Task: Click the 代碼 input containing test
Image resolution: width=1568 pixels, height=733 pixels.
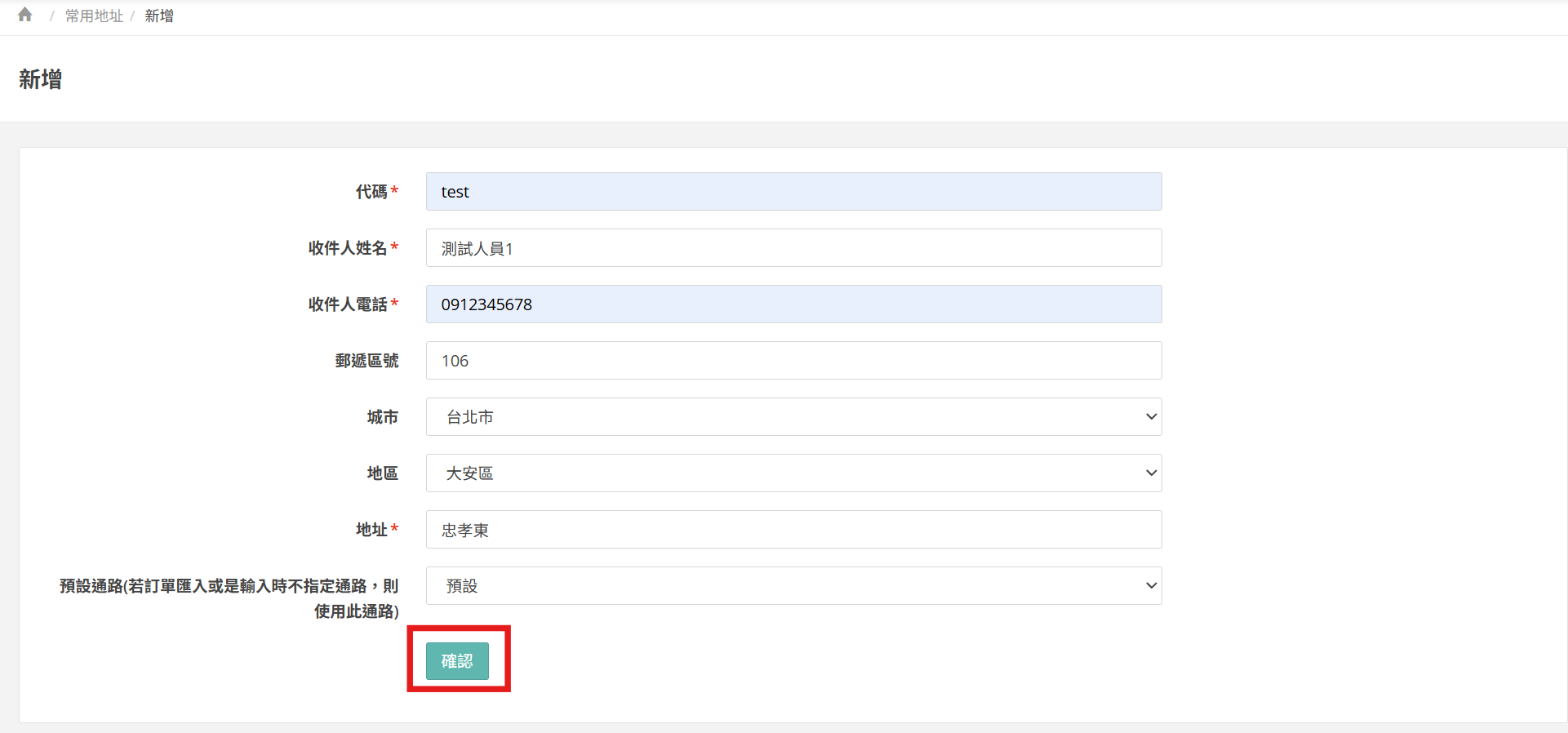Action: point(793,192)
